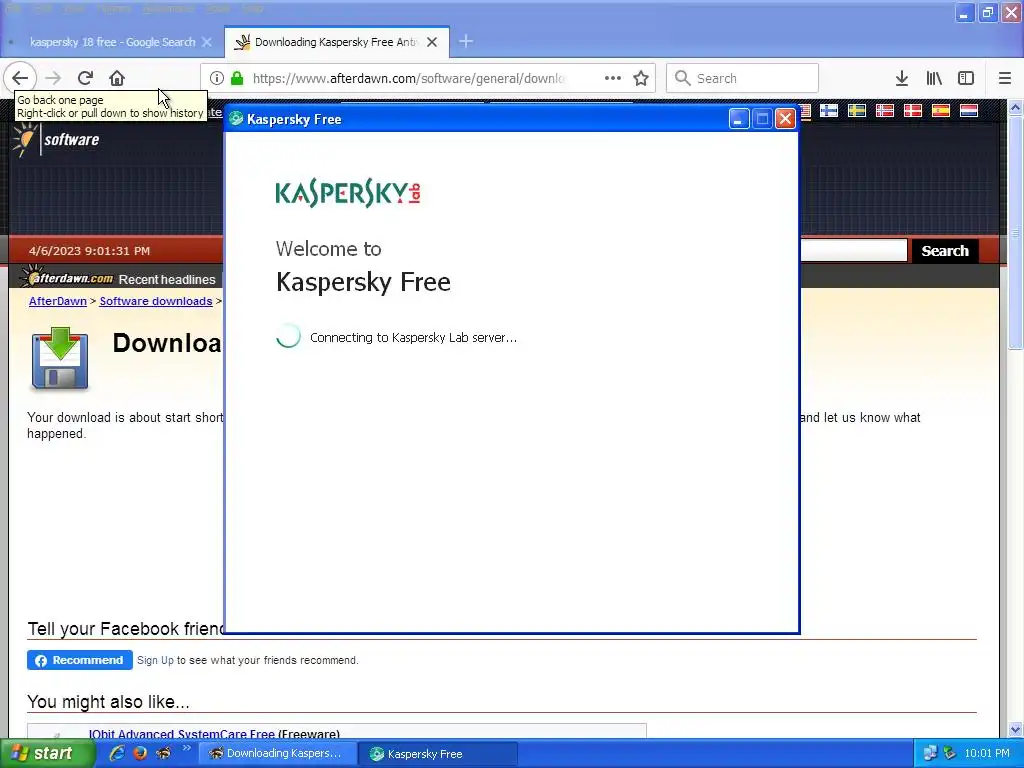Click the website Search button
The image size is (1024, 768).
[945, 251]
